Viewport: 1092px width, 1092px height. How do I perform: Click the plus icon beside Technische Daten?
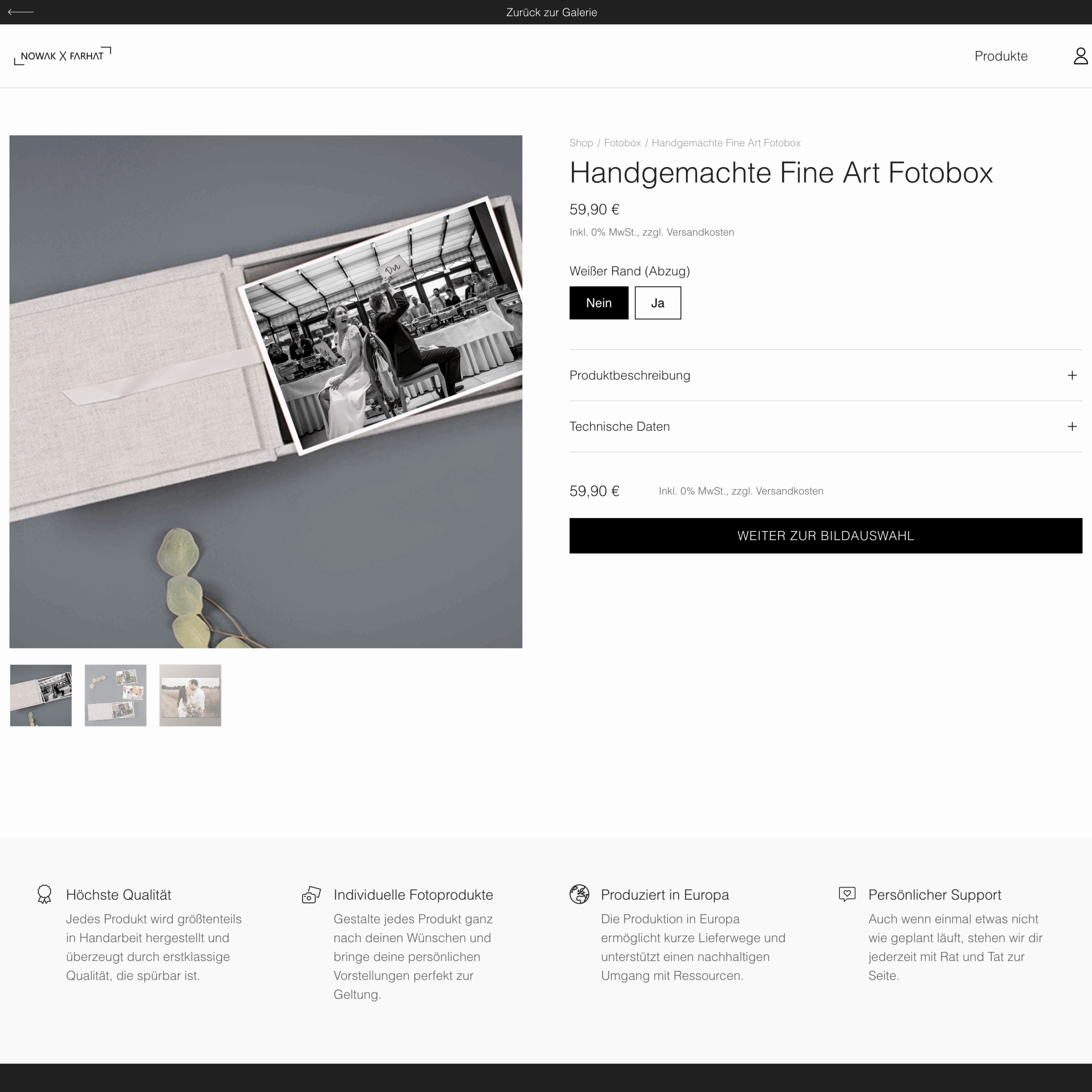pos(1072,427)
